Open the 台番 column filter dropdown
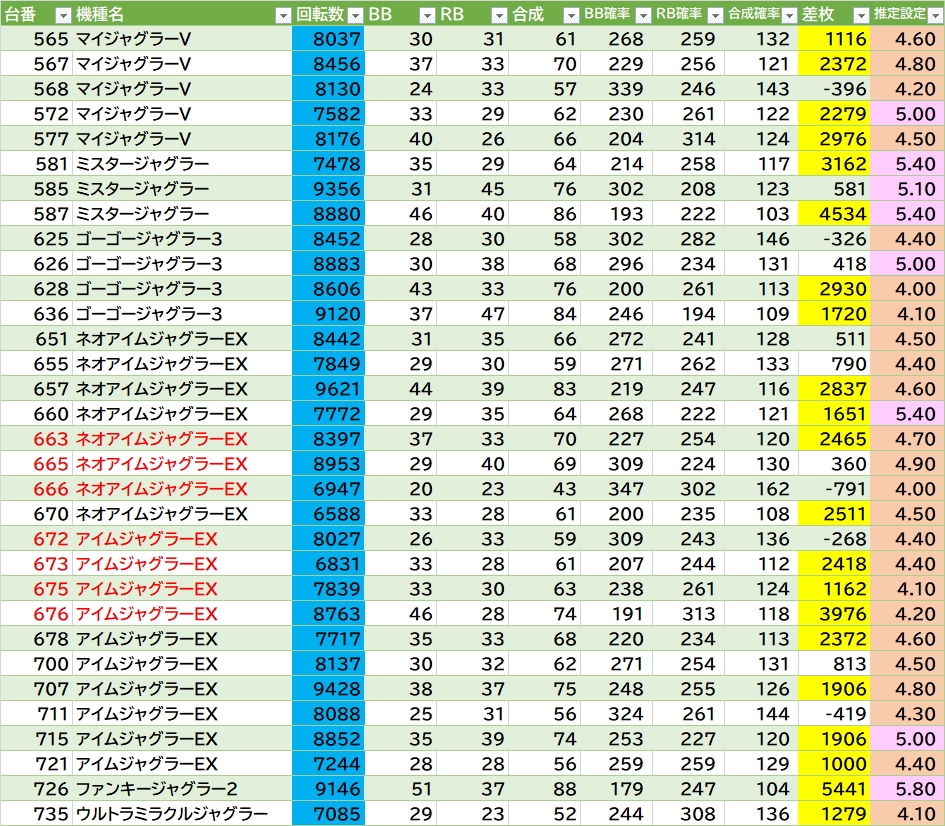 point(62,15)
